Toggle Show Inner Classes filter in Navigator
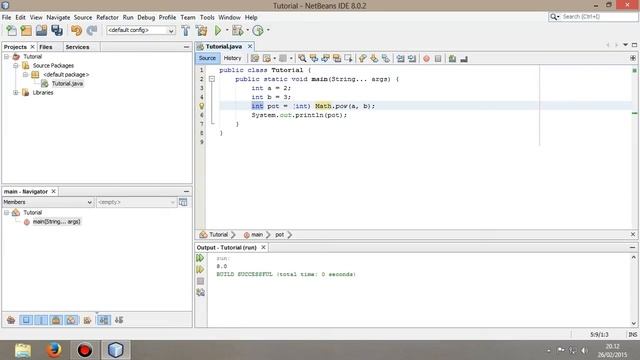640x360 pixels. pos(71,320)
